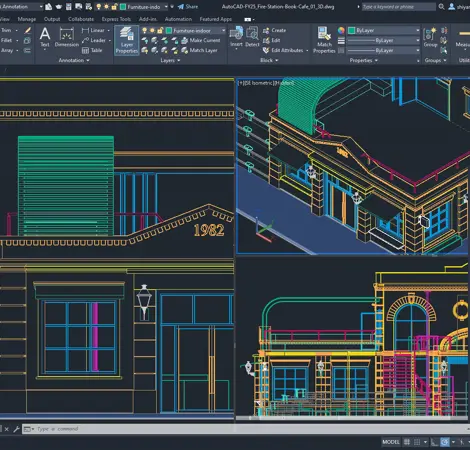Click green layer color swatch in Layers panel

pos(169,31)
